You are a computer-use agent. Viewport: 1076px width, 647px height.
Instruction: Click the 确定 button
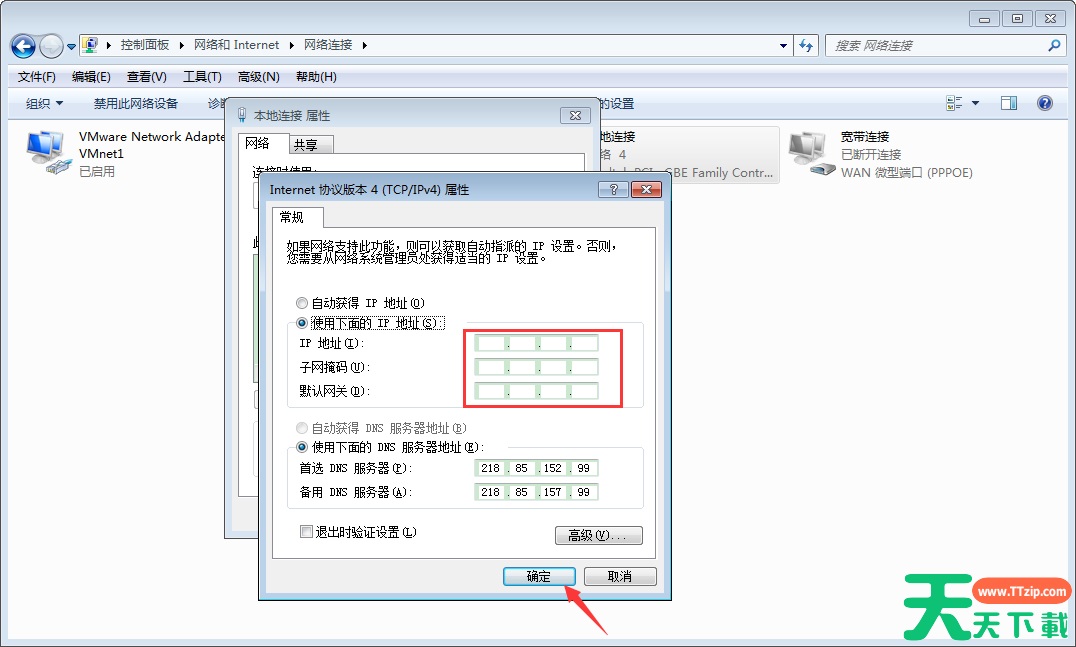tap(538, 576)
